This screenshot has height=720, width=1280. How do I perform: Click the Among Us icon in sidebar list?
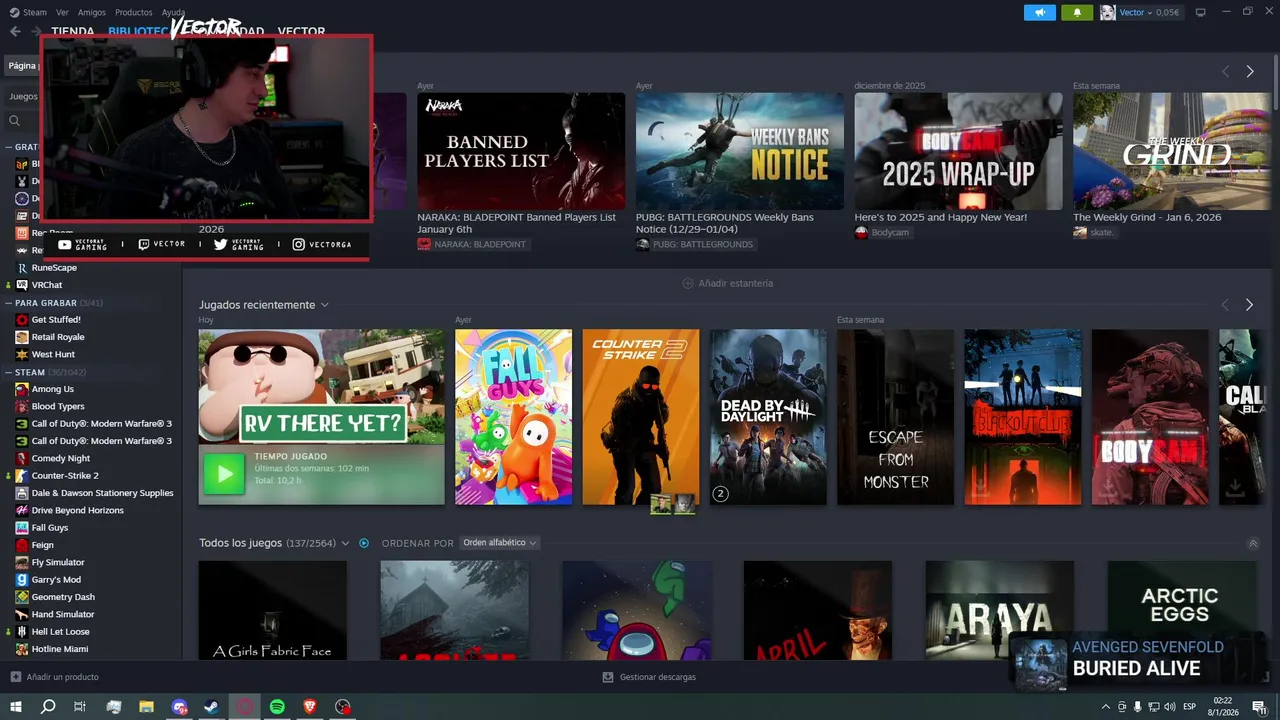point(22,389)
